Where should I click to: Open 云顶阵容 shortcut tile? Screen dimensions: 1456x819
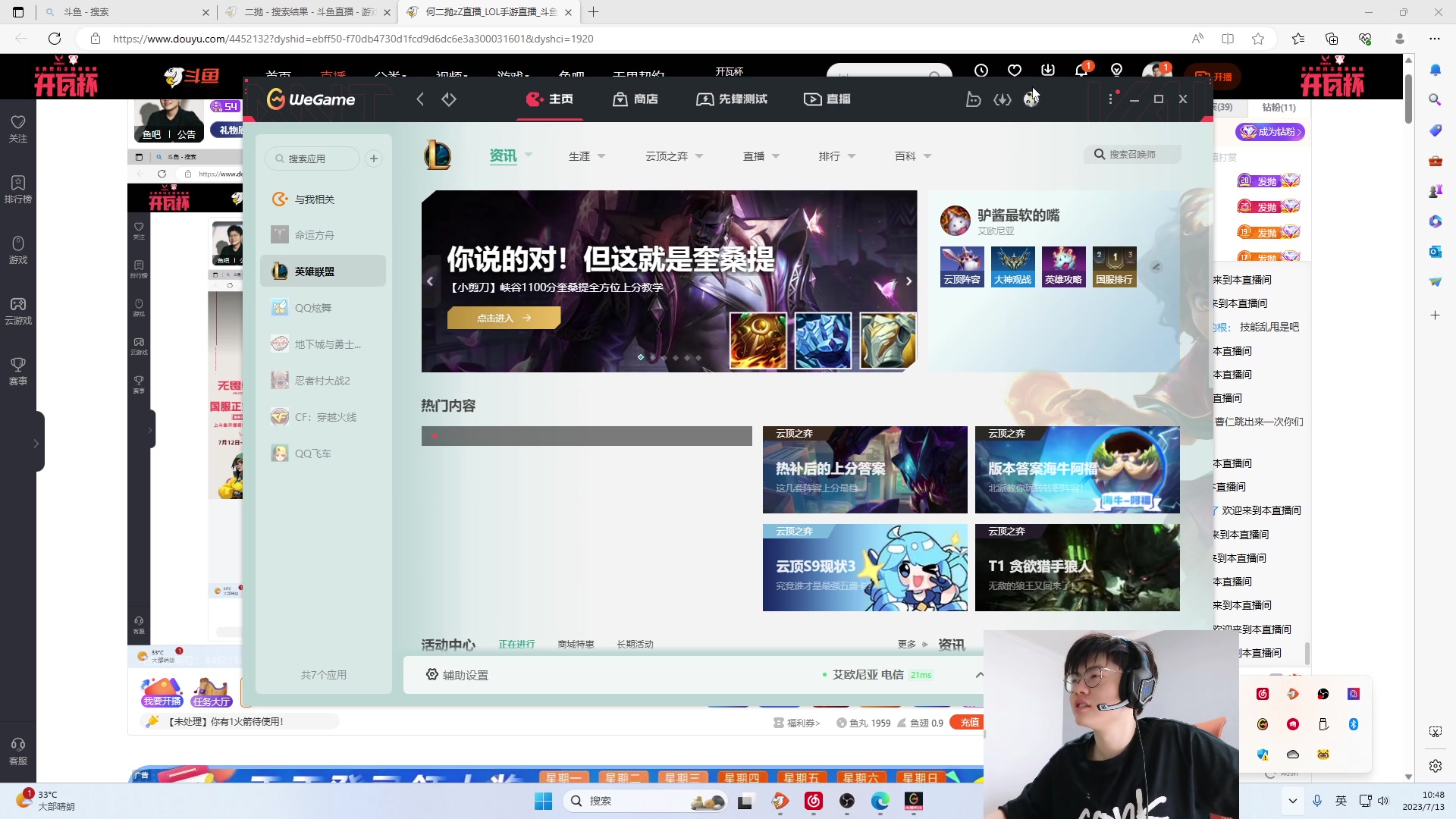[962, 267]
